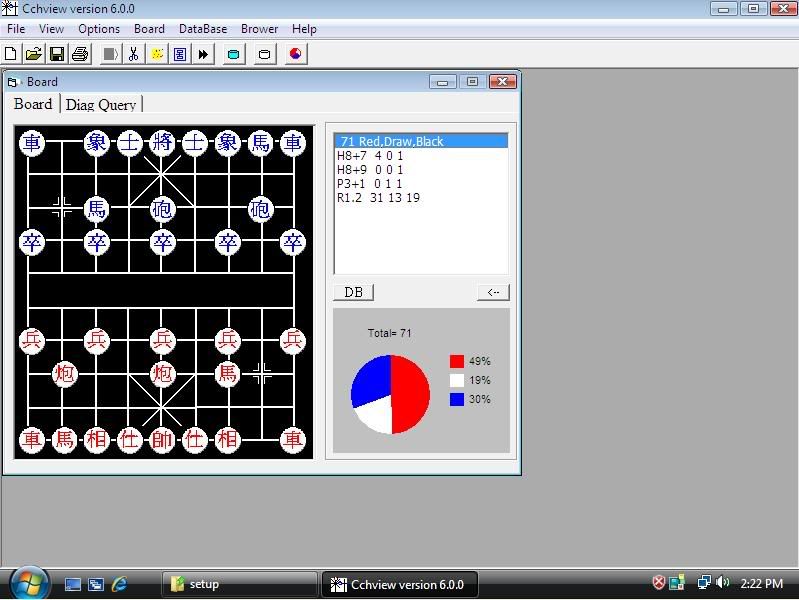Screen dimensions: 799x600
Task: Click the red security shield tray icon
Action: [x=658, y=582]
